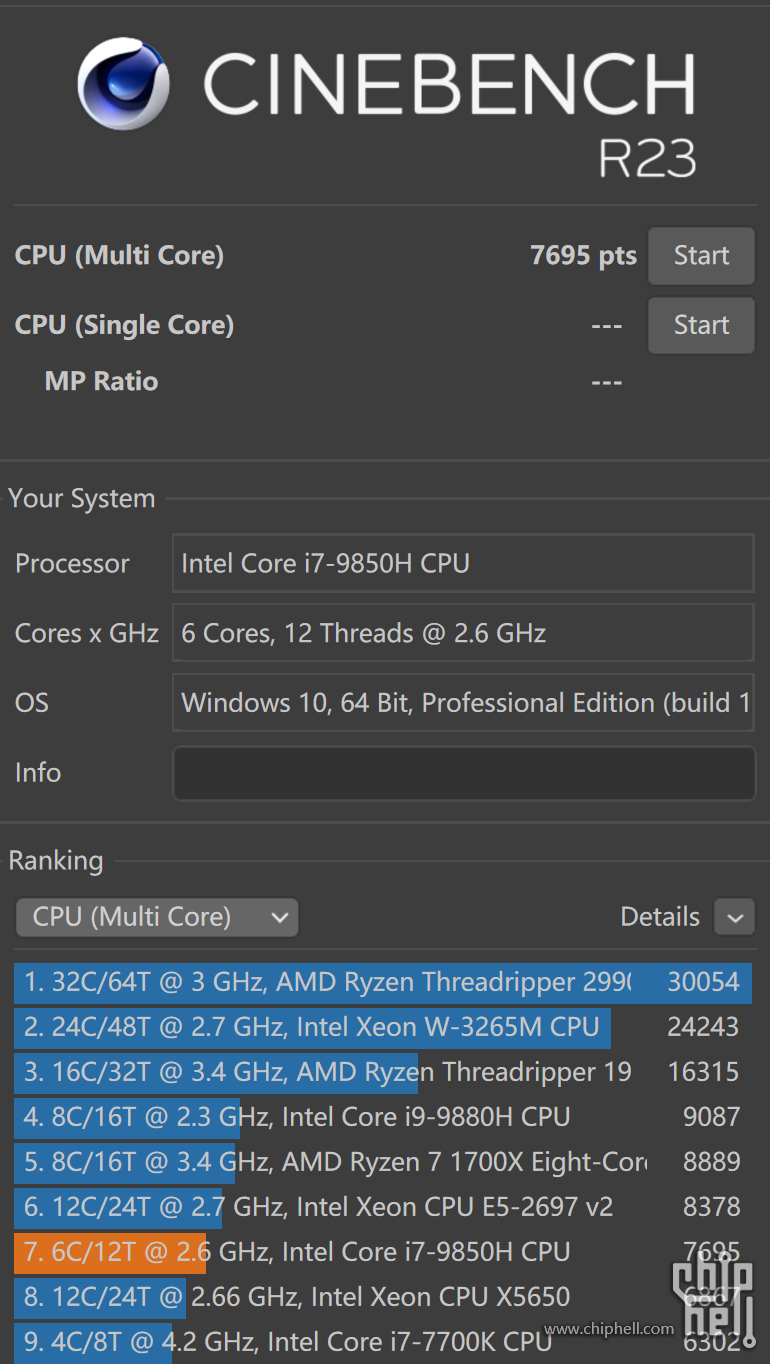Select the Xeon W-3265M ranking entry
770x1364 pixels.
point(383,1027)
